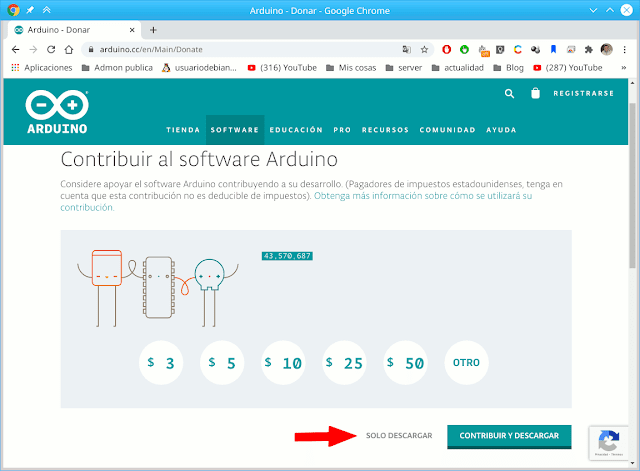This screenshot has width=640, height=471.
Task: Click the REGISTRARSE link
Action: click(583, 93)
